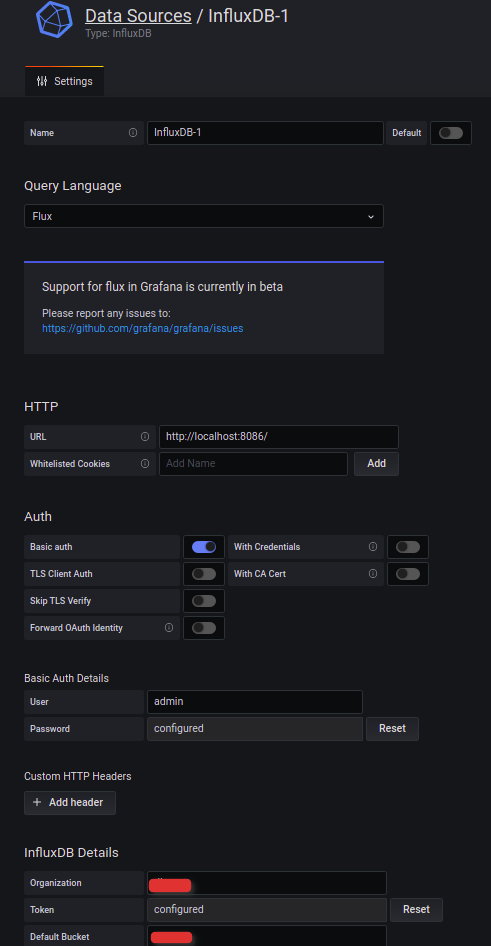491x946 pixels.
Task: Click the InfluxDB data source logo icon
Action: (x=54, y=19)
